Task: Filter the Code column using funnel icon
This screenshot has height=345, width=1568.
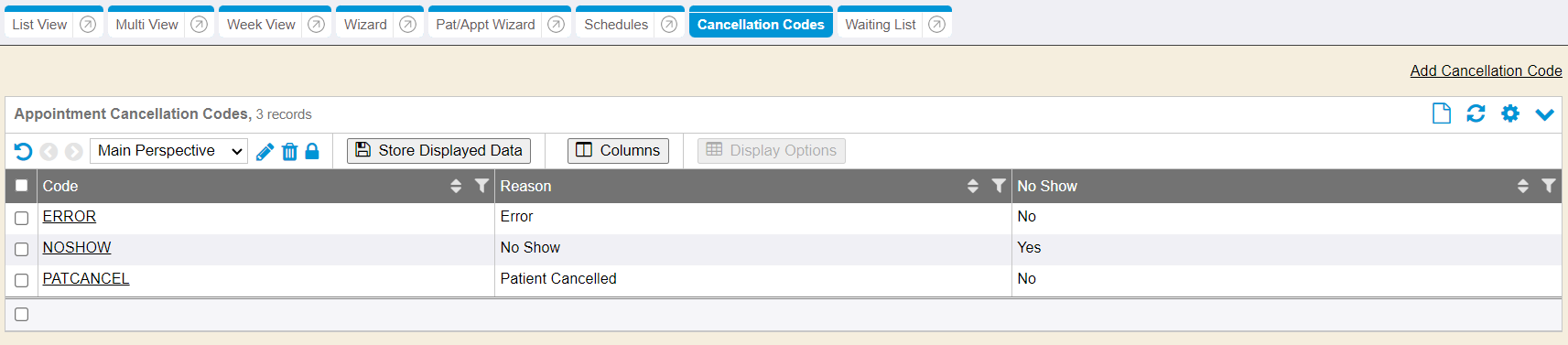Action: pyautogui.click(x=481, y=186)
